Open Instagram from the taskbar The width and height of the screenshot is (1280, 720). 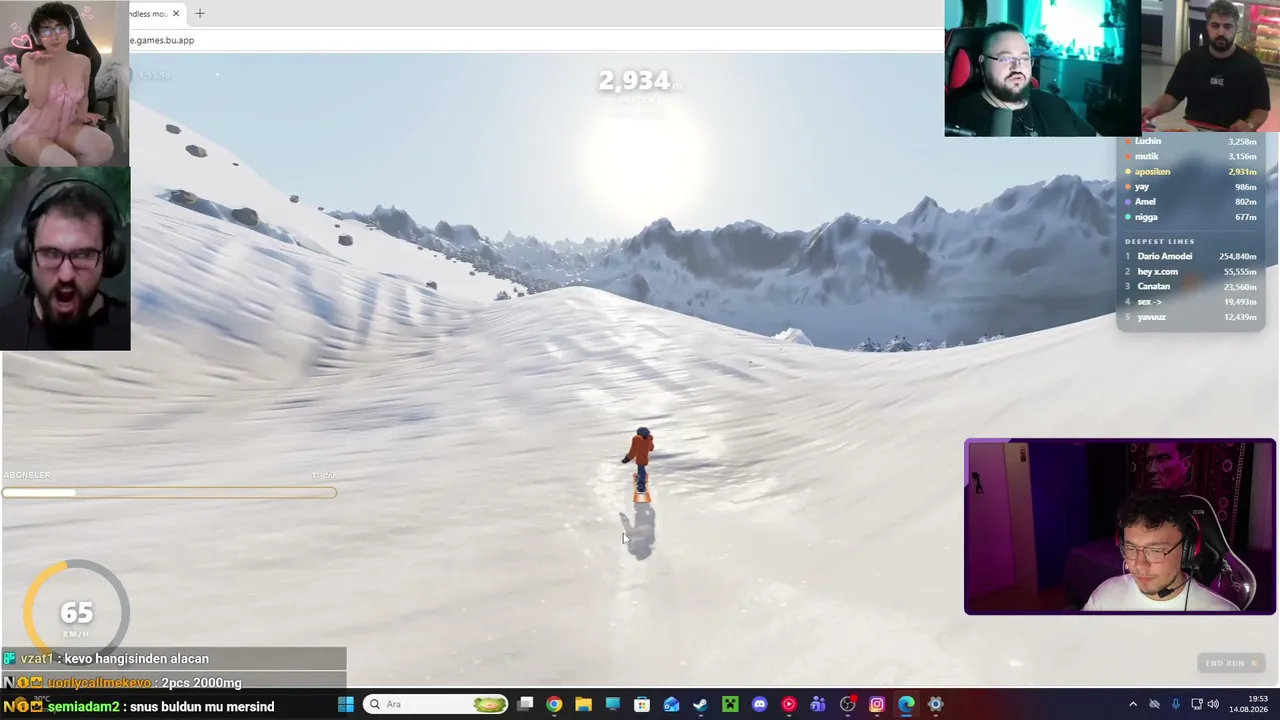[877, 704]
